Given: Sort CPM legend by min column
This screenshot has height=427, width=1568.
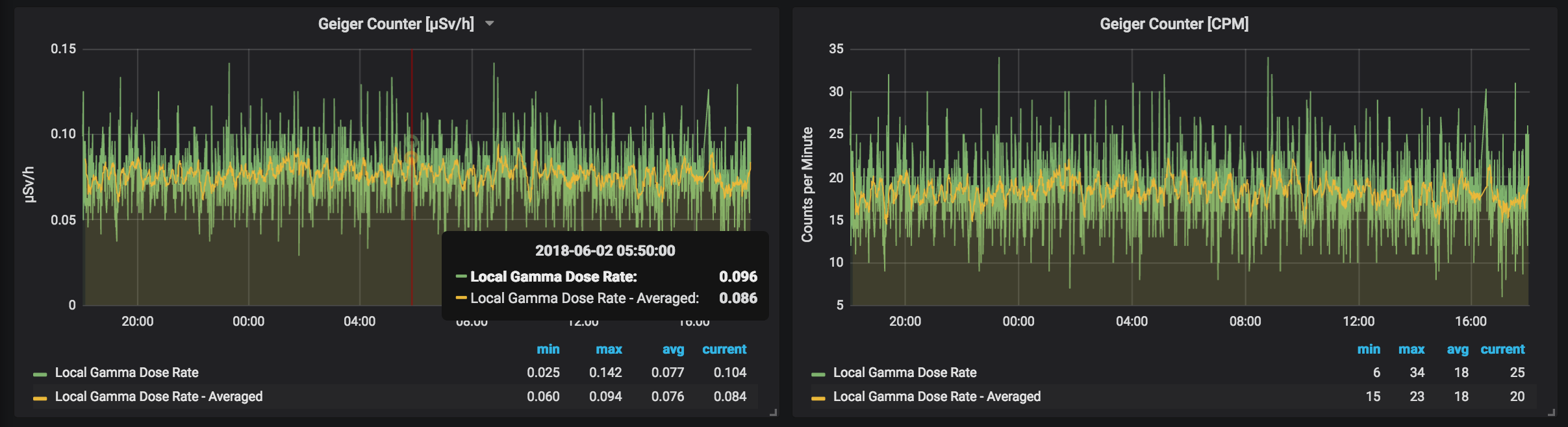Looking at the screenshot, I should 1369,349.
